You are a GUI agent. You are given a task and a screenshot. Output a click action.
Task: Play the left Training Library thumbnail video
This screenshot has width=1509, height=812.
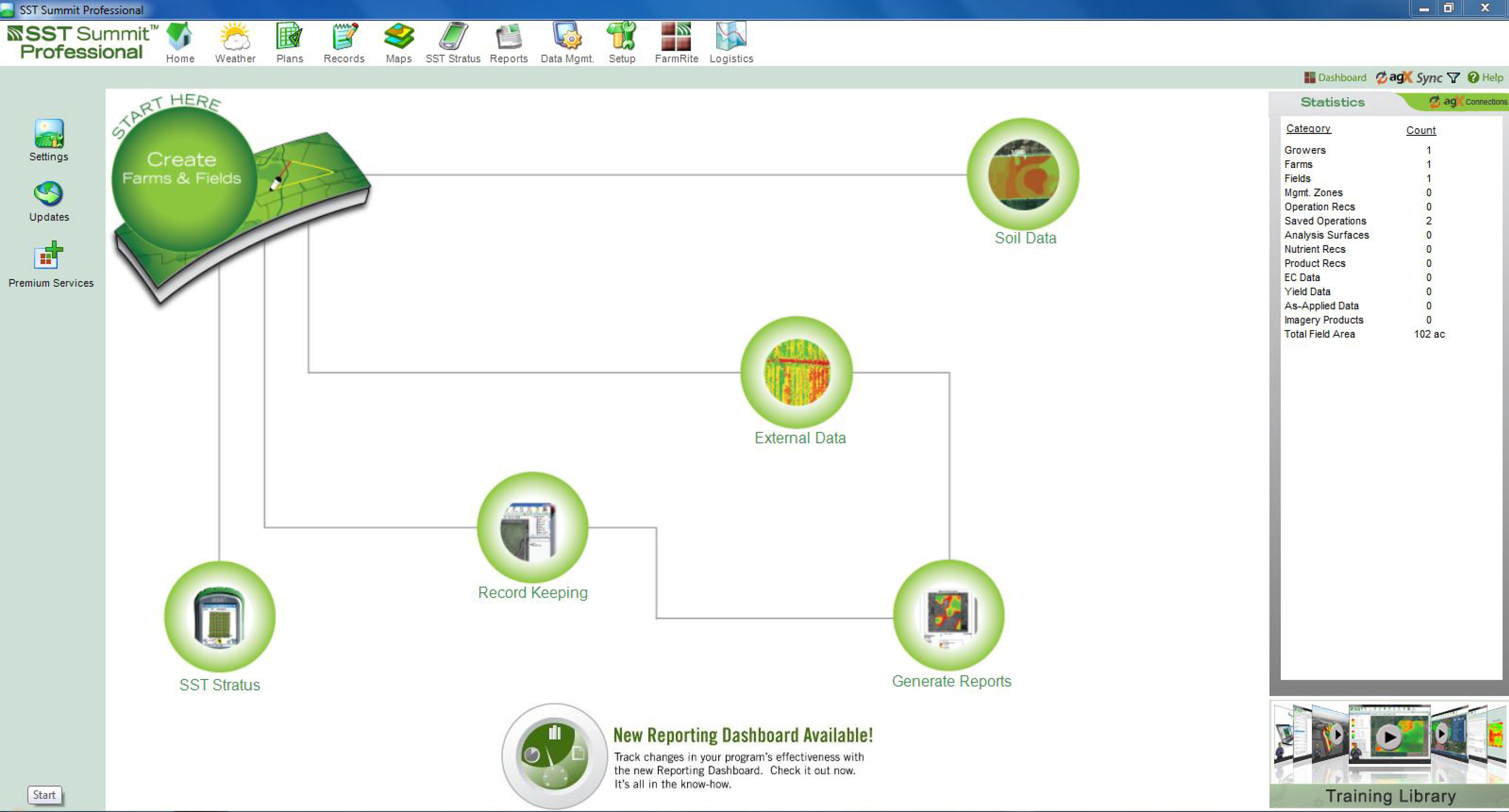[x=1337, y=734]
